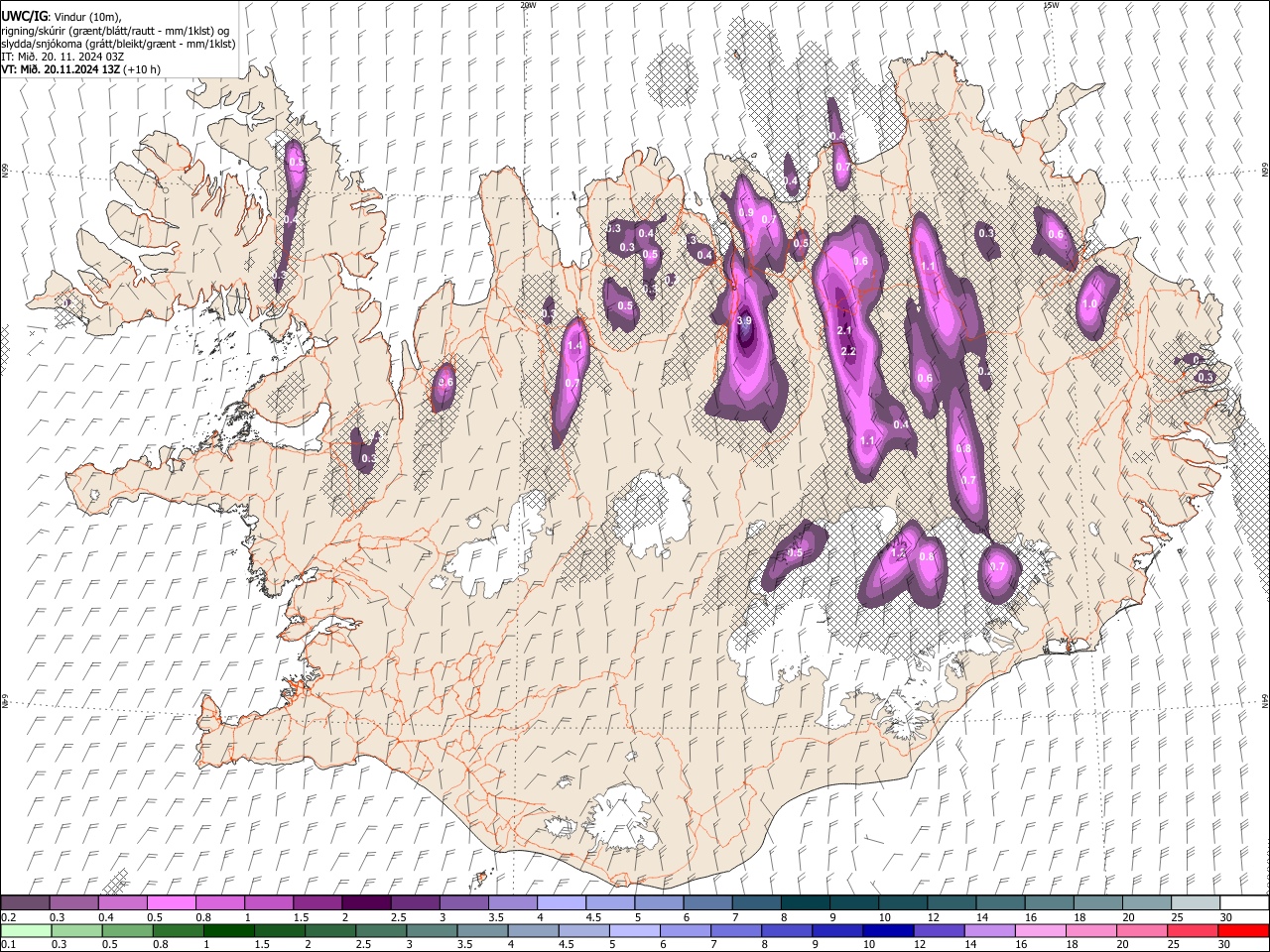
Task: Click the 2.2 snowfall value on the map
Action: click(848, 352)
